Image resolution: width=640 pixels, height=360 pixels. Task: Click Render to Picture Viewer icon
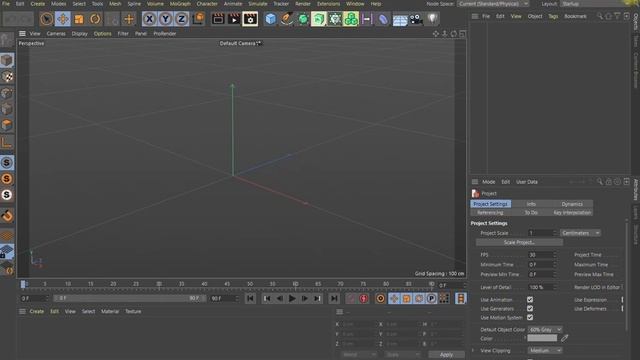coord(234,19)
